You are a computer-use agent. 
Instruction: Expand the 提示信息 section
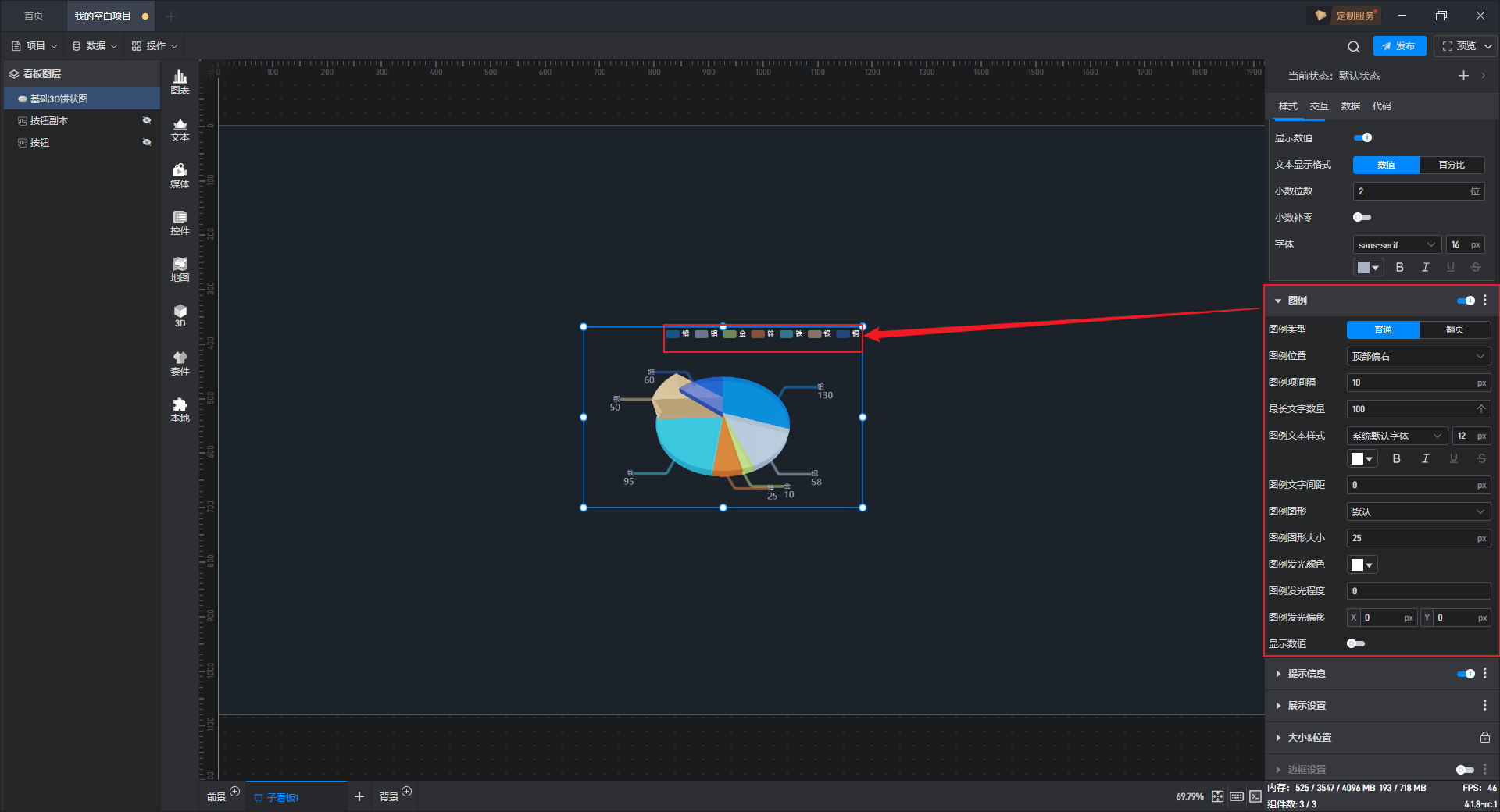click(1278, 674)
